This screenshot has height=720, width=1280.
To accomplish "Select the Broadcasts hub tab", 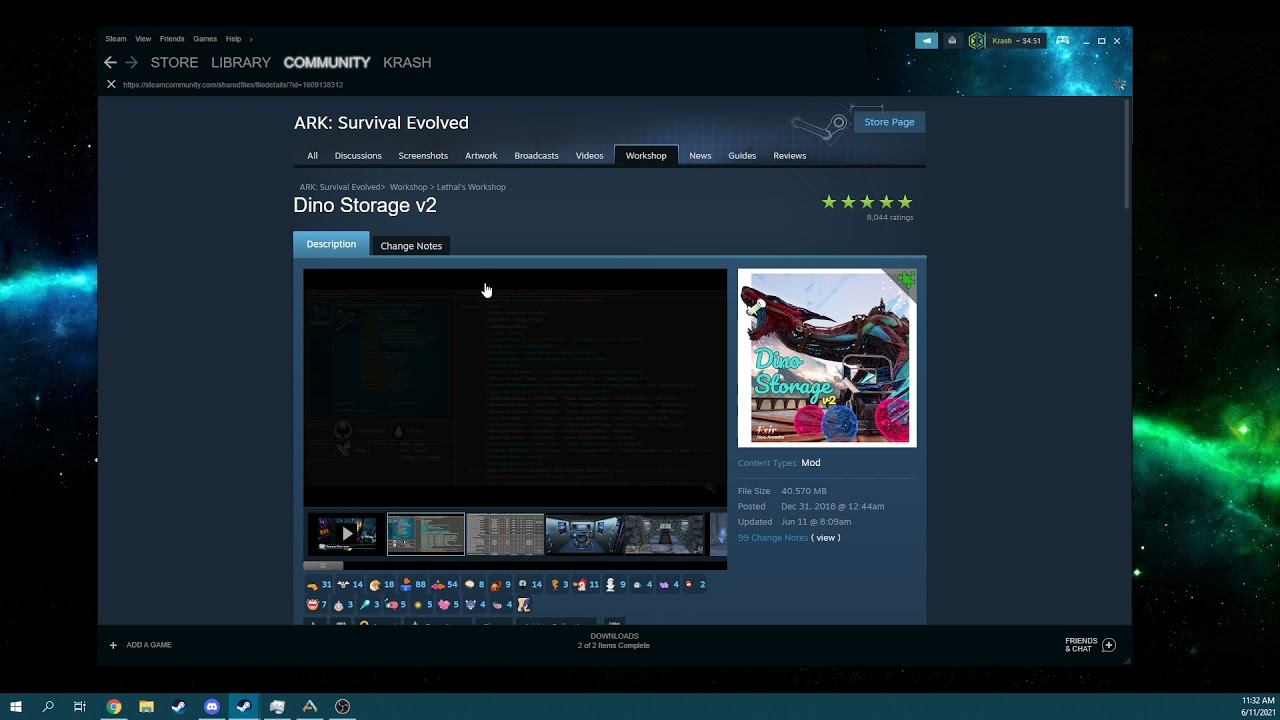I will 536,156.
